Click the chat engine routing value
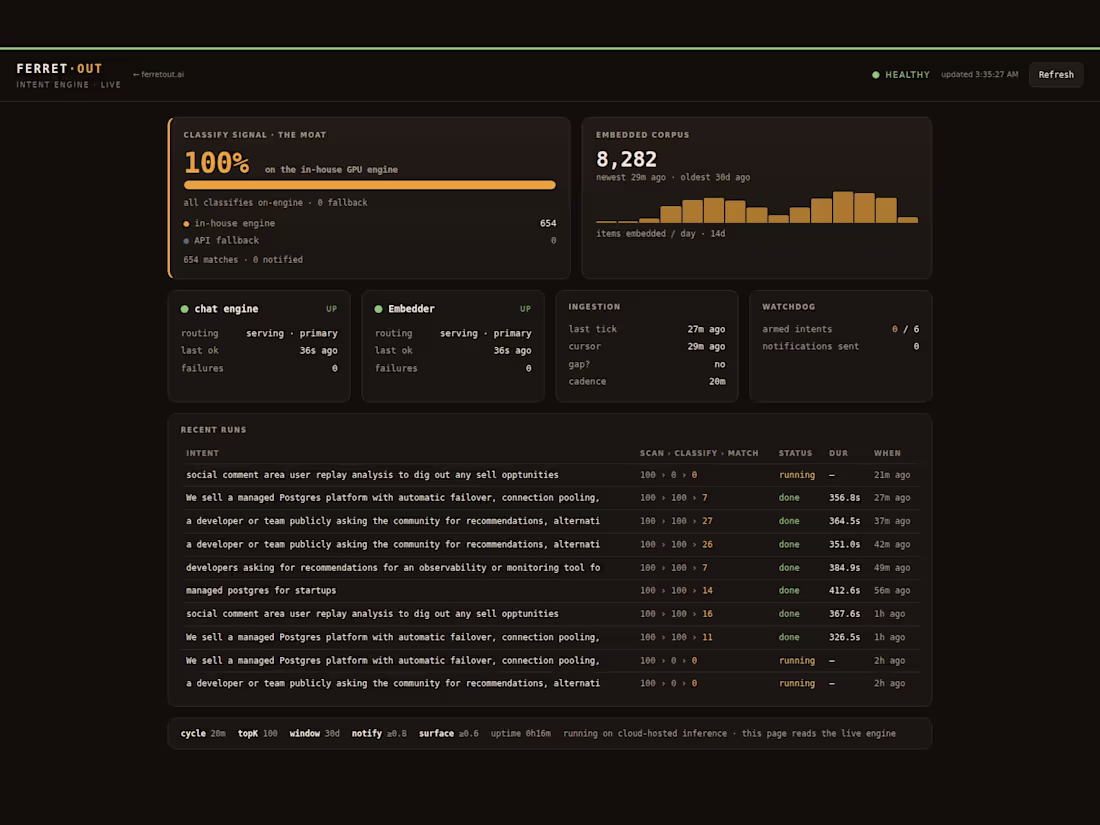Image resolution: width=1100 pixels, height=825 pixels. [x=292, y=333]
